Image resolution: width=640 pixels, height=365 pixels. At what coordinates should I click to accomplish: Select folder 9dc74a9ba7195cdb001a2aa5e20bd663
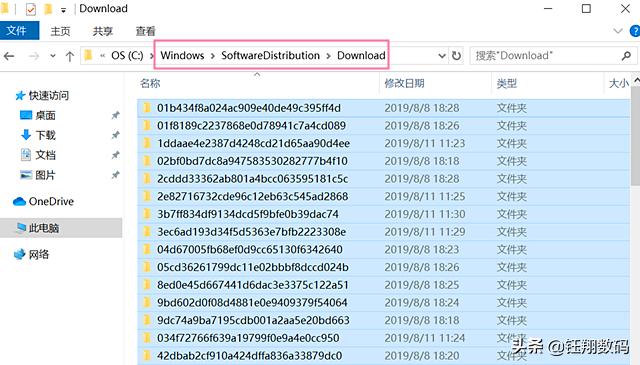click(x=384, y=320)
